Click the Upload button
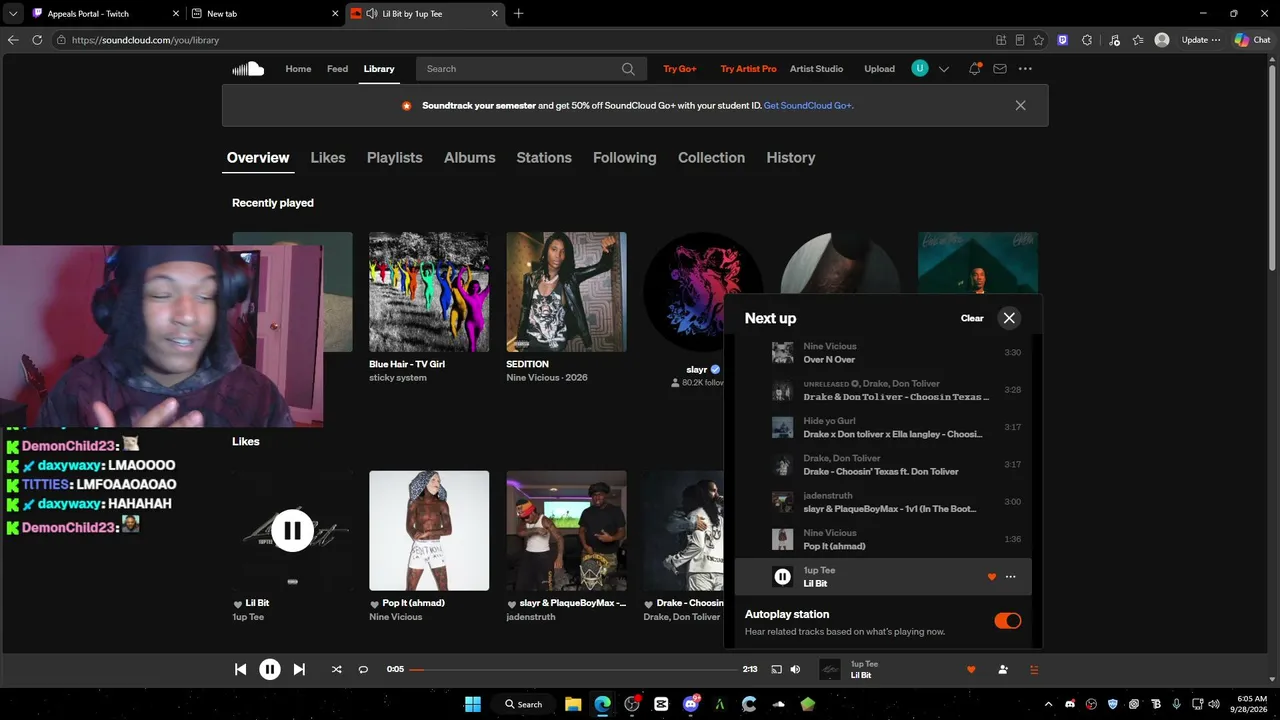Screen dimensions: 1280x720 click(x=880, y=69)
